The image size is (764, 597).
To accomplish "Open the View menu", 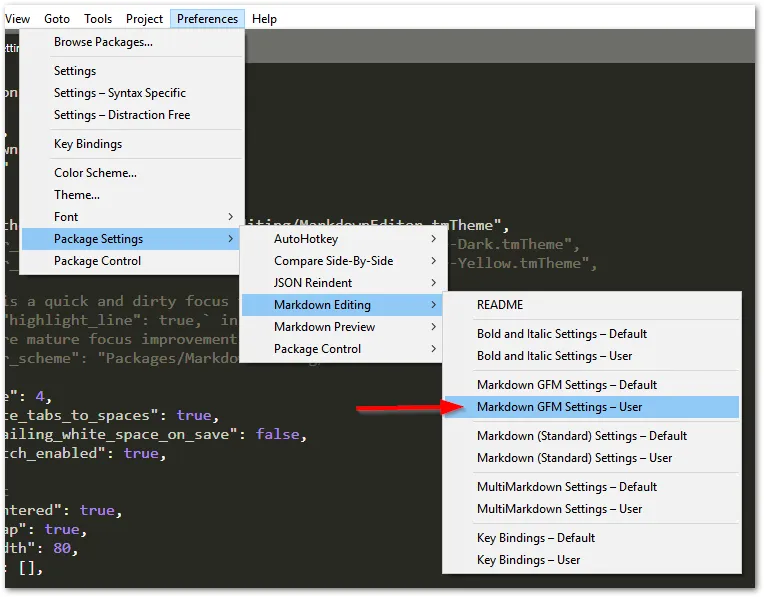I will point(18,19).
